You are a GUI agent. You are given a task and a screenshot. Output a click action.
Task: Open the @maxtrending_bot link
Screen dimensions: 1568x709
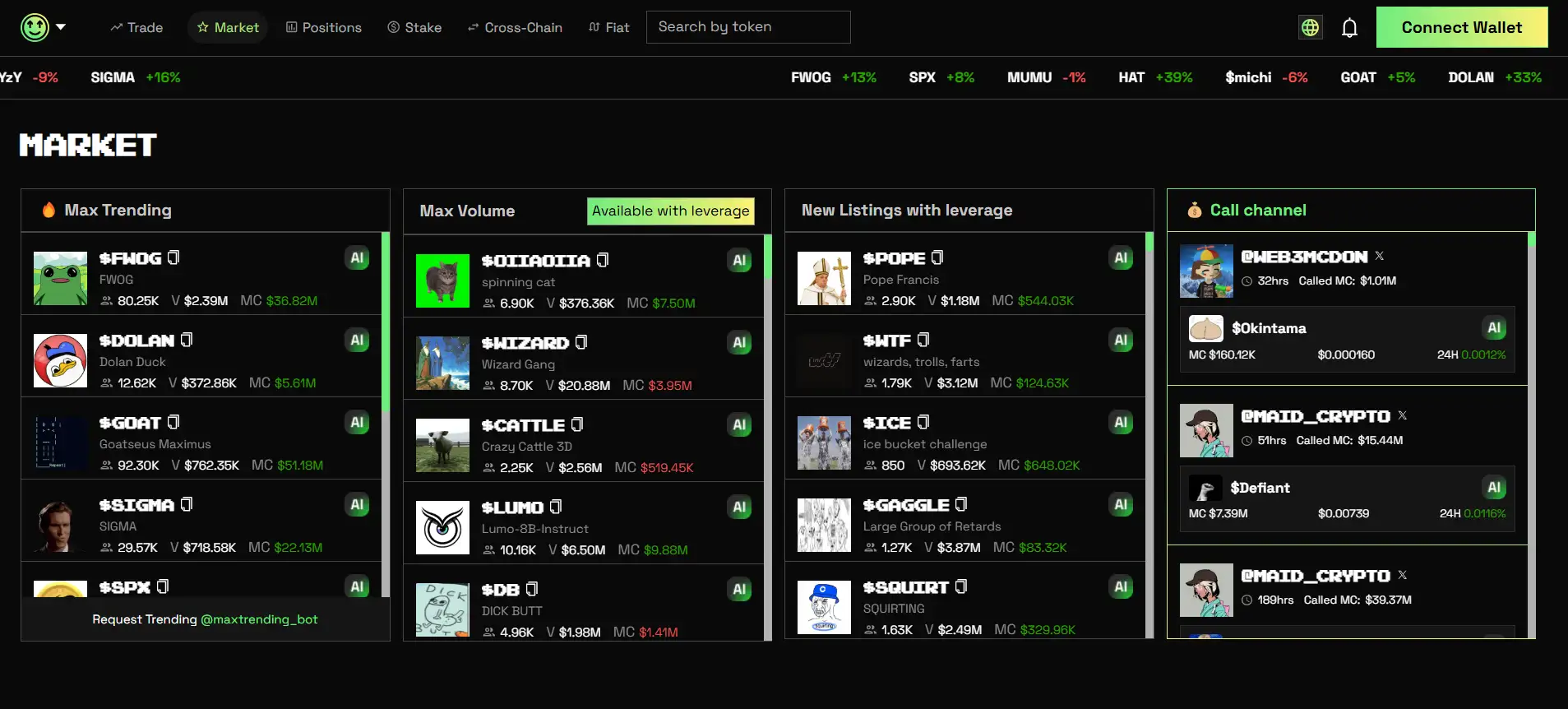pyautogui.click(x=259, y=619)
